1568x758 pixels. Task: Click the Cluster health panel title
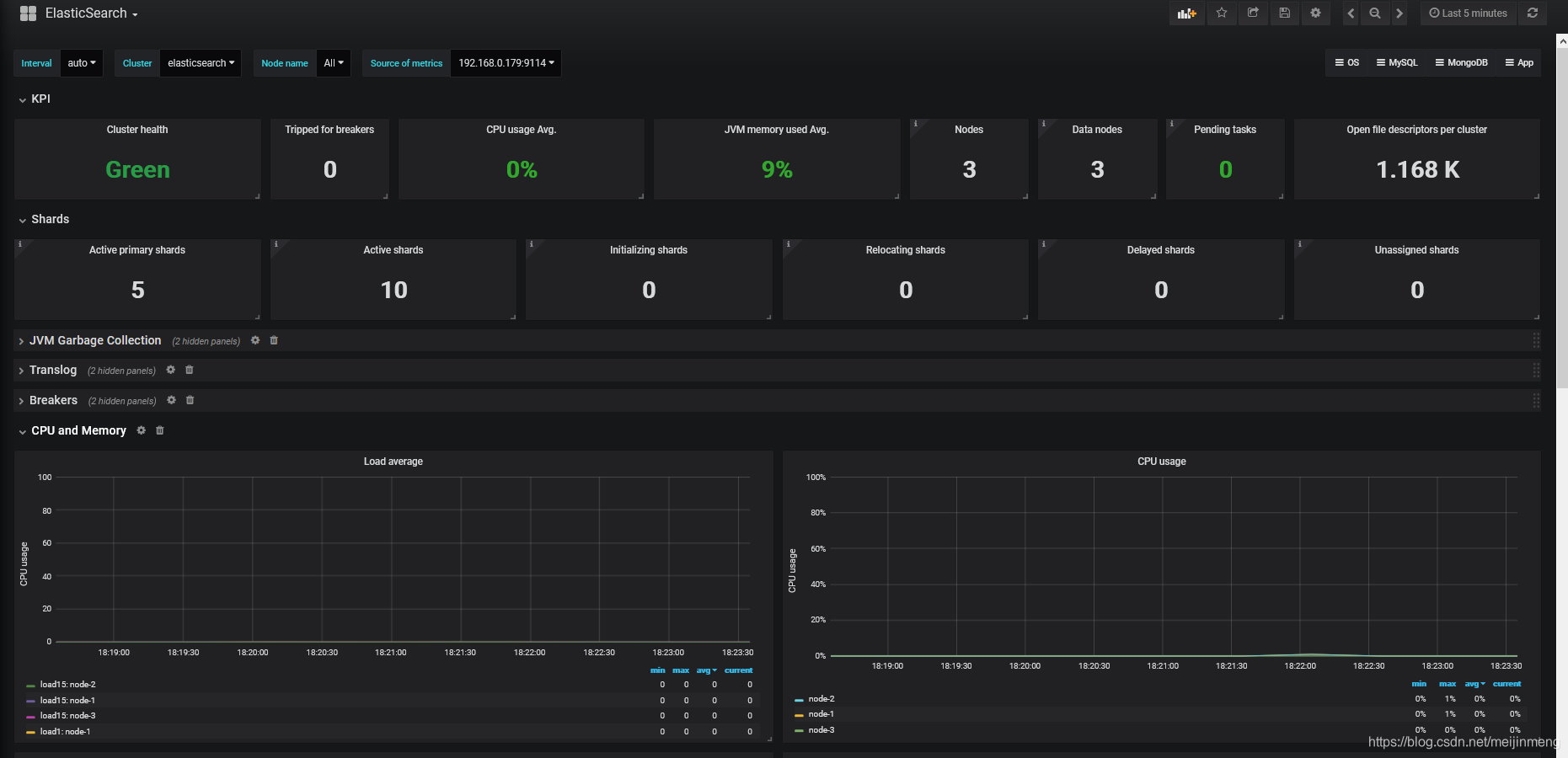(x=137, y=130)
